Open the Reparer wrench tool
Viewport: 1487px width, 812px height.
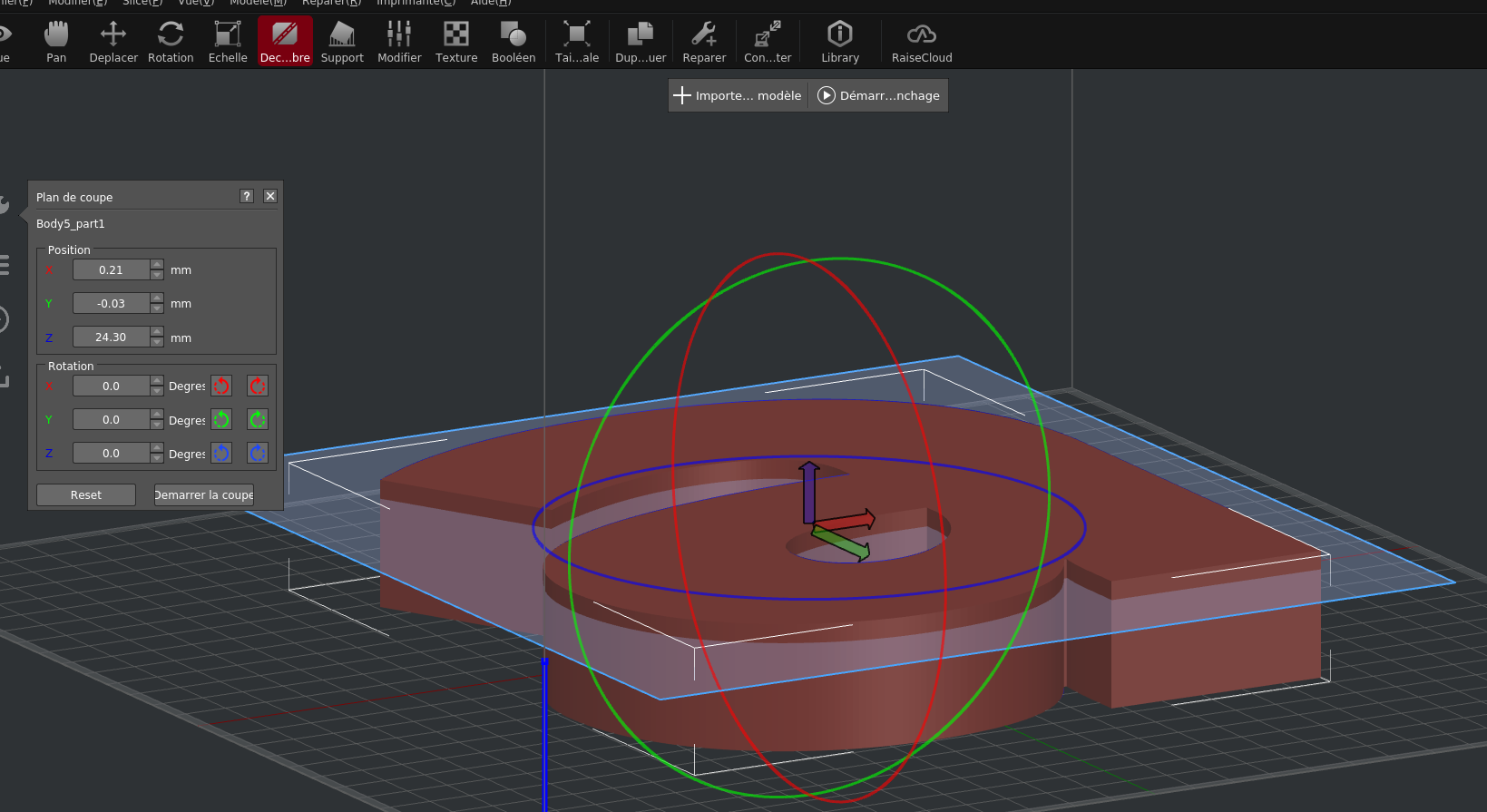point(704,42)
